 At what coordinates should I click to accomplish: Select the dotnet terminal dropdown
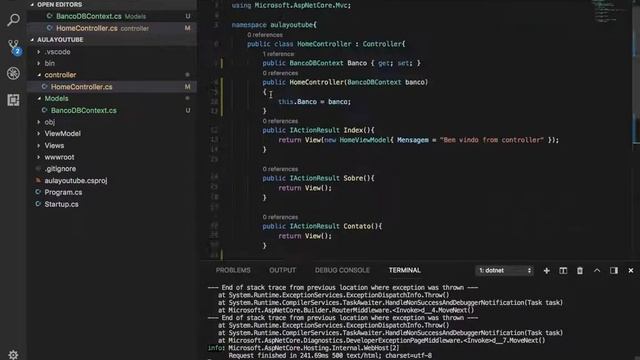click(x=504, y=271)
